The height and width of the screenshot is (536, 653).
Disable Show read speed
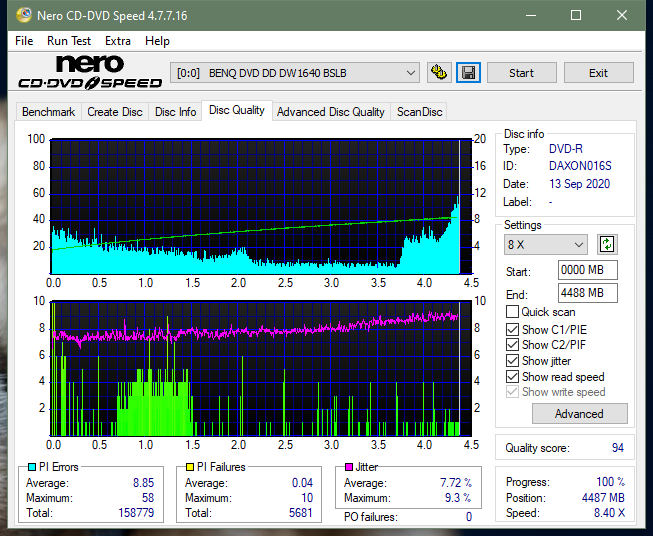click(x=512, y=376)
